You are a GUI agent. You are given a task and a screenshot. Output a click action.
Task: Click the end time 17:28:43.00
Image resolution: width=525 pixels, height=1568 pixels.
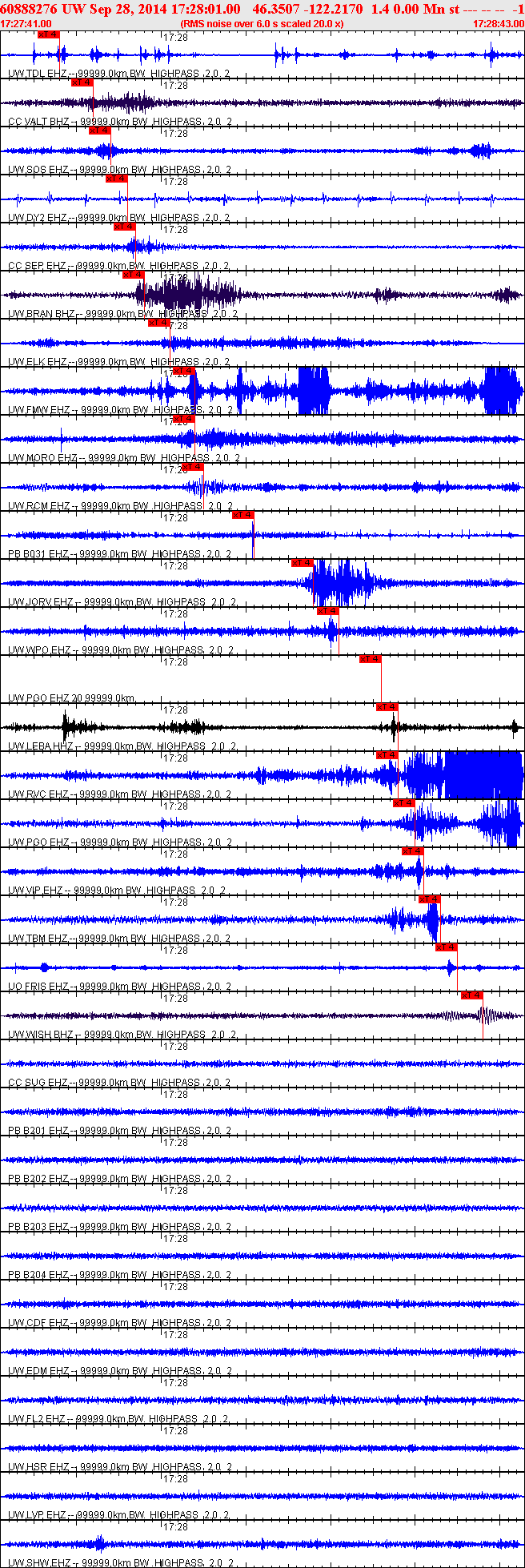[x=498, y=24]
